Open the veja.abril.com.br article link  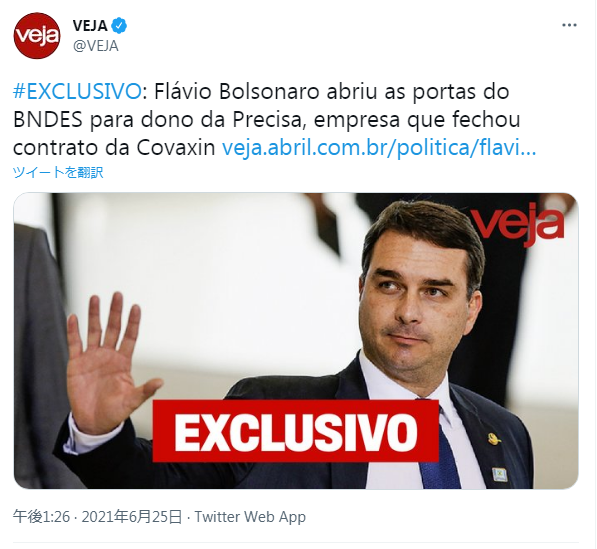[x=379, y=148]
